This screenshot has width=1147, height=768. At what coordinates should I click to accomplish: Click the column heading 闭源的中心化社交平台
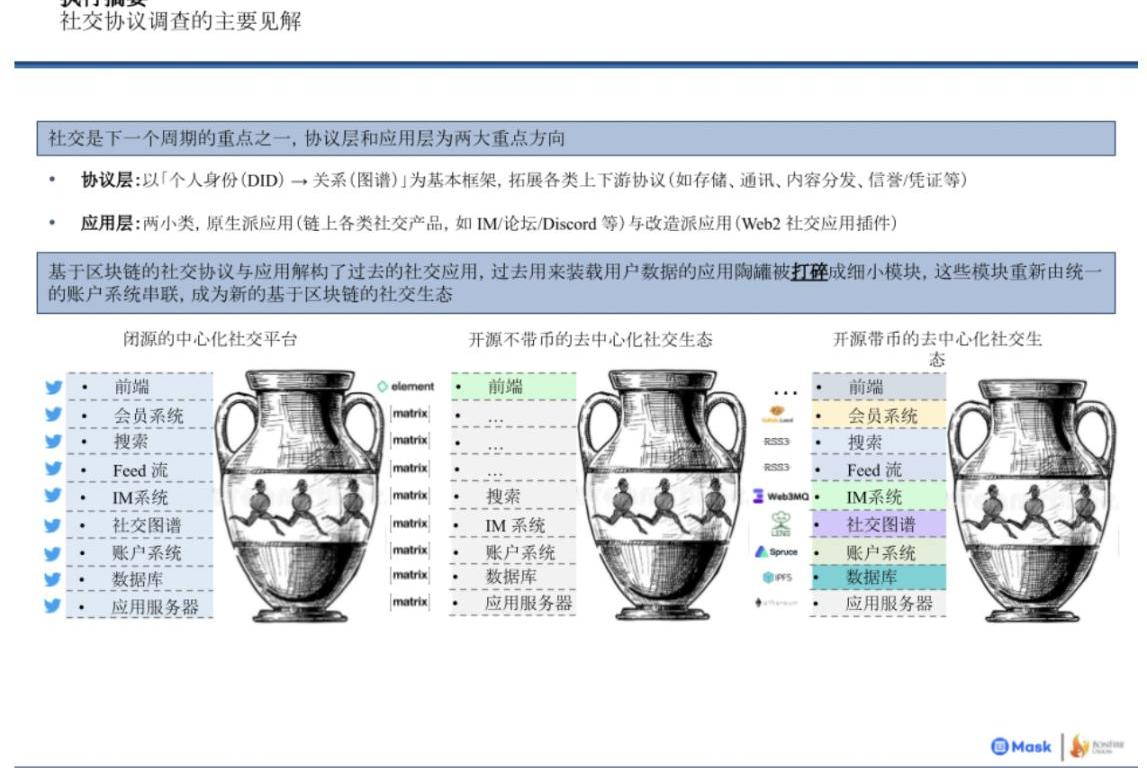(210, 339)
